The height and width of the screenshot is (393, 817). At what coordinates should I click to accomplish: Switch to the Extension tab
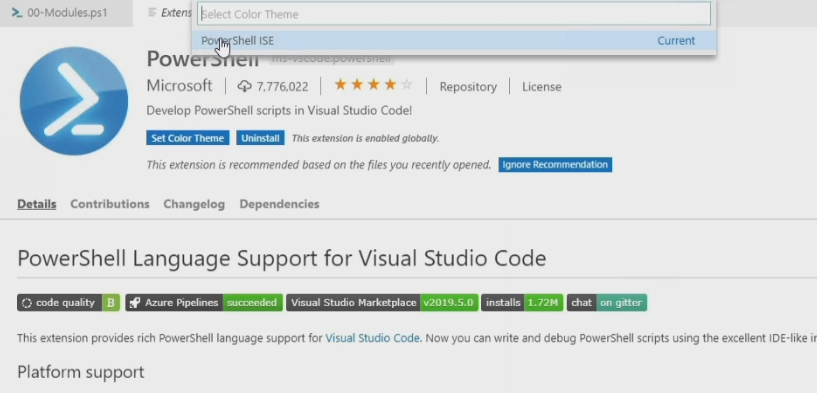170,13
